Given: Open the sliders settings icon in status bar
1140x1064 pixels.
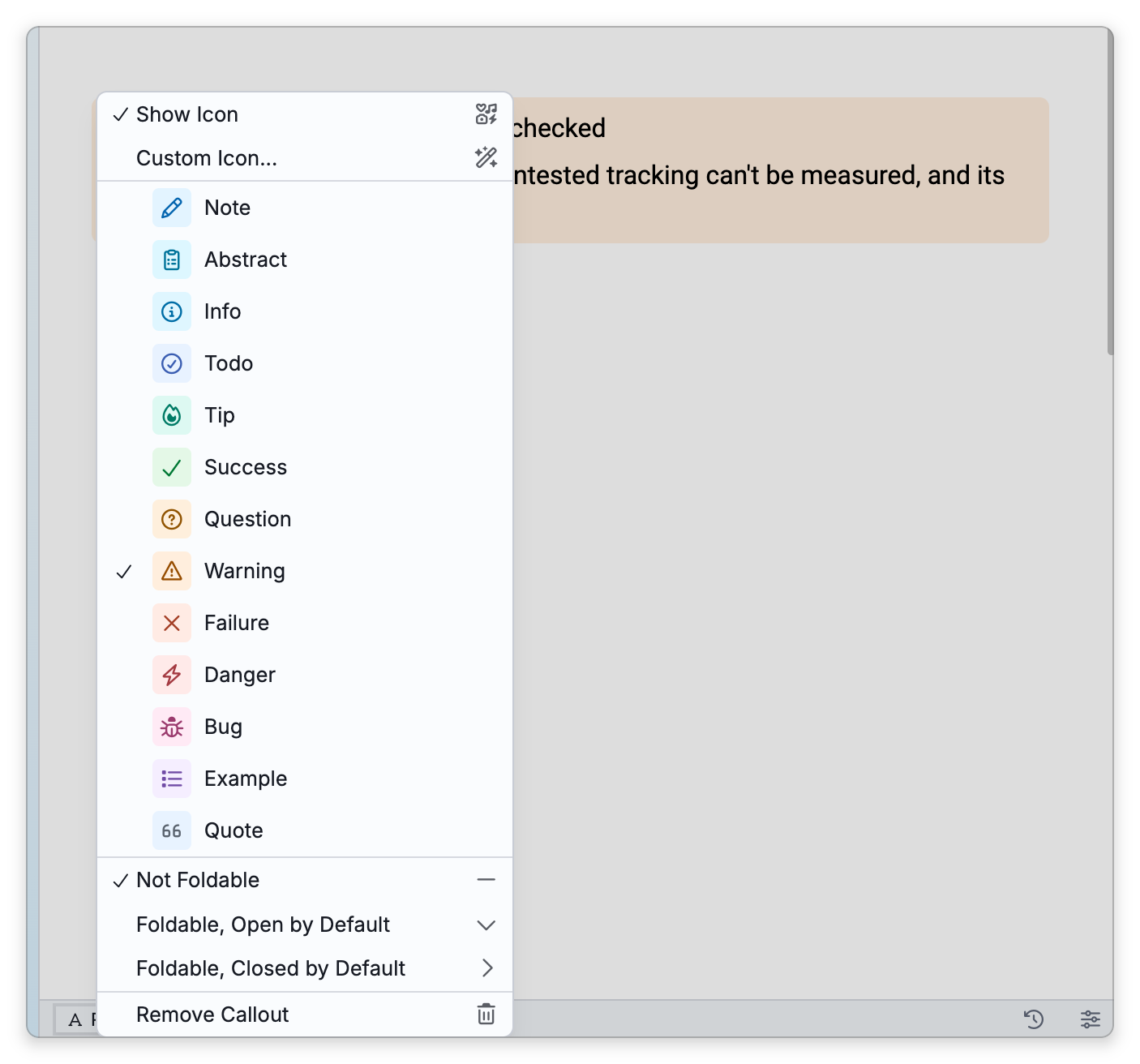Looking at the screenshot, I should (x=1091, y=1019).
